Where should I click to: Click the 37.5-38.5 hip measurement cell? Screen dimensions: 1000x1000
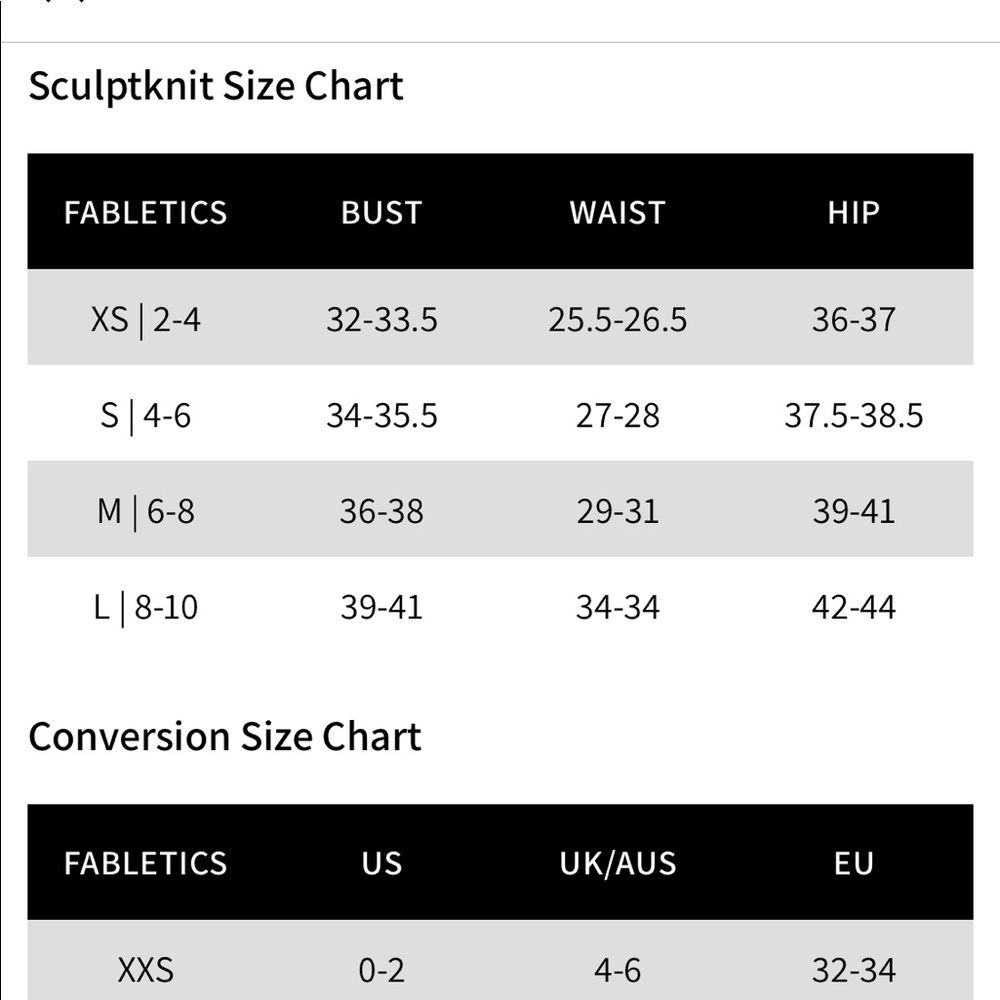click(853, 415)
